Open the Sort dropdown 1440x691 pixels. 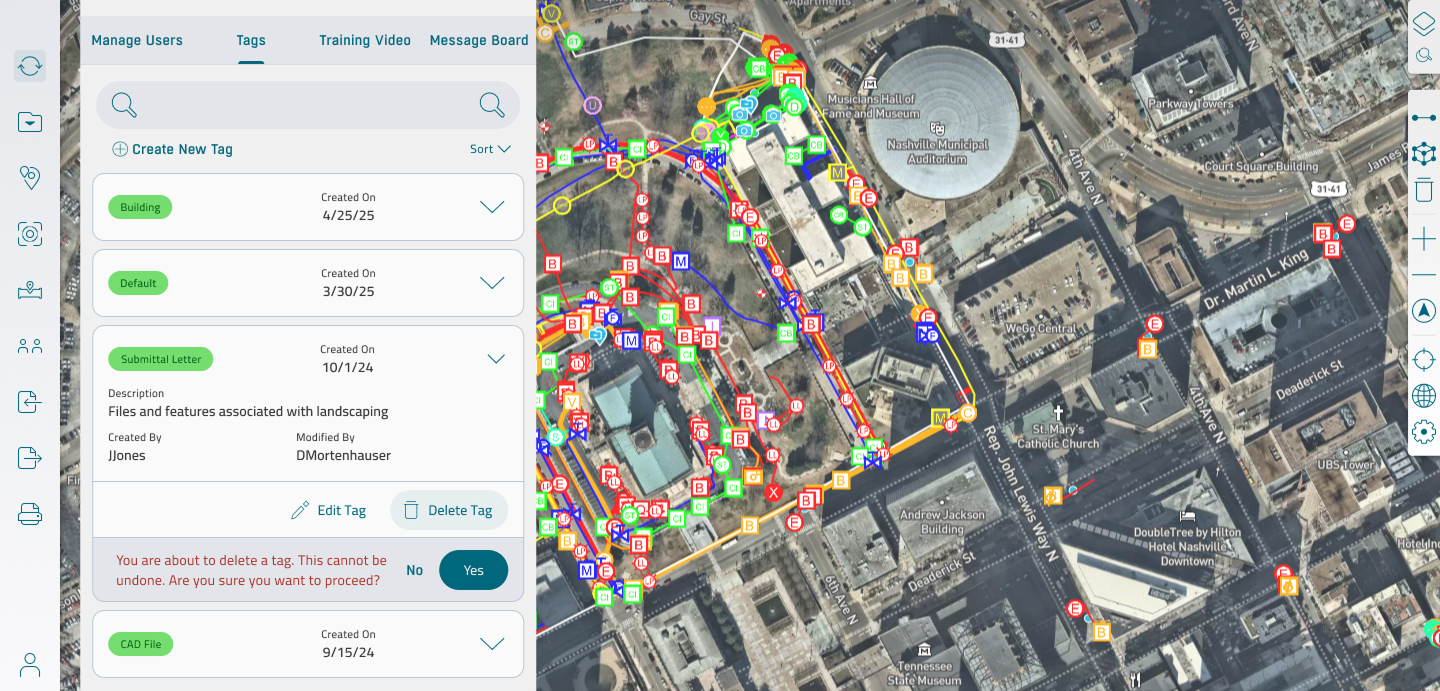(491, 149)
